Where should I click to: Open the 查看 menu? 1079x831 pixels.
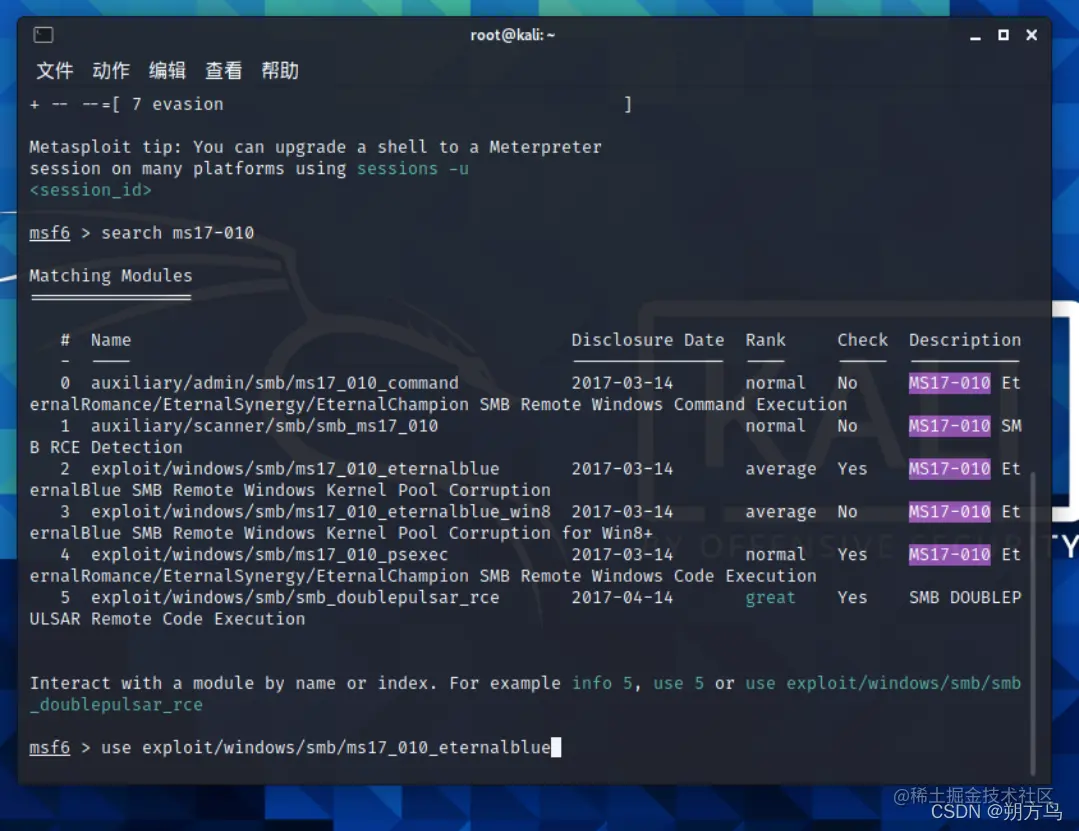point(224,70)
